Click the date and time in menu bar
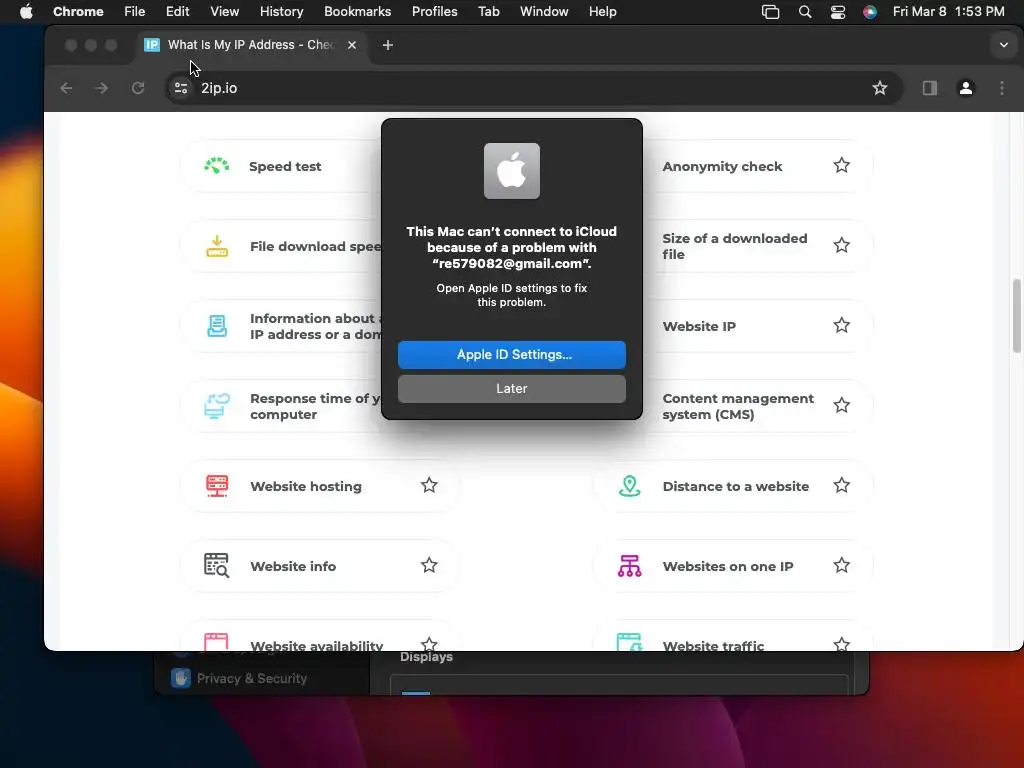 click(x=948, y=12)
